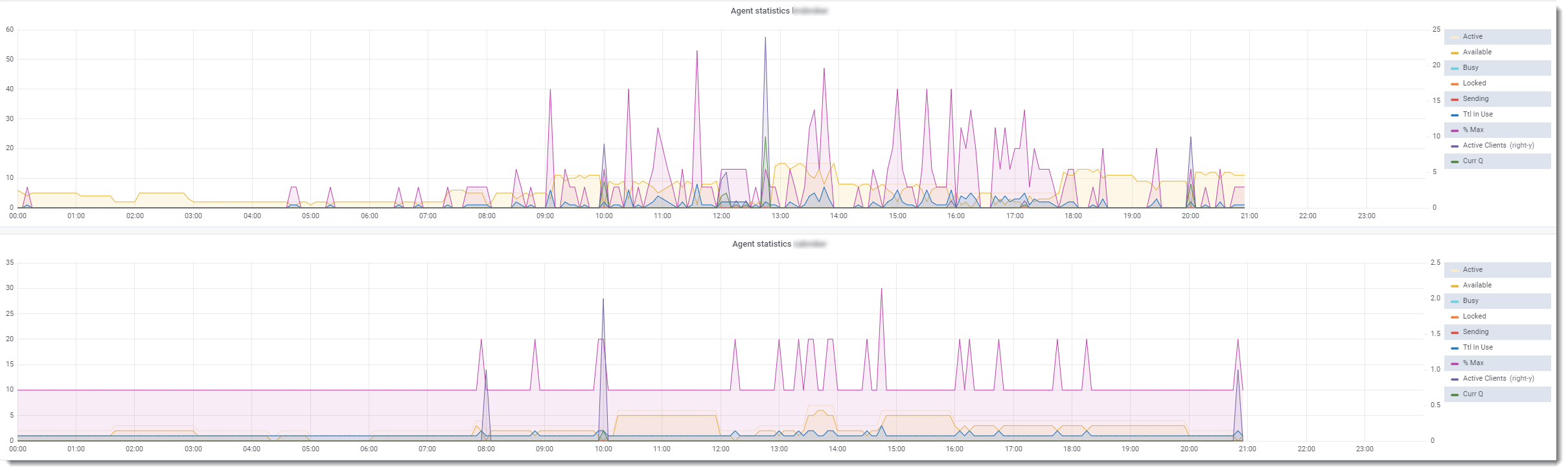Click the blue Ttl In Use swatch in bottom legend
This screenshot has width=1568, height=472.
point(1455,348)
